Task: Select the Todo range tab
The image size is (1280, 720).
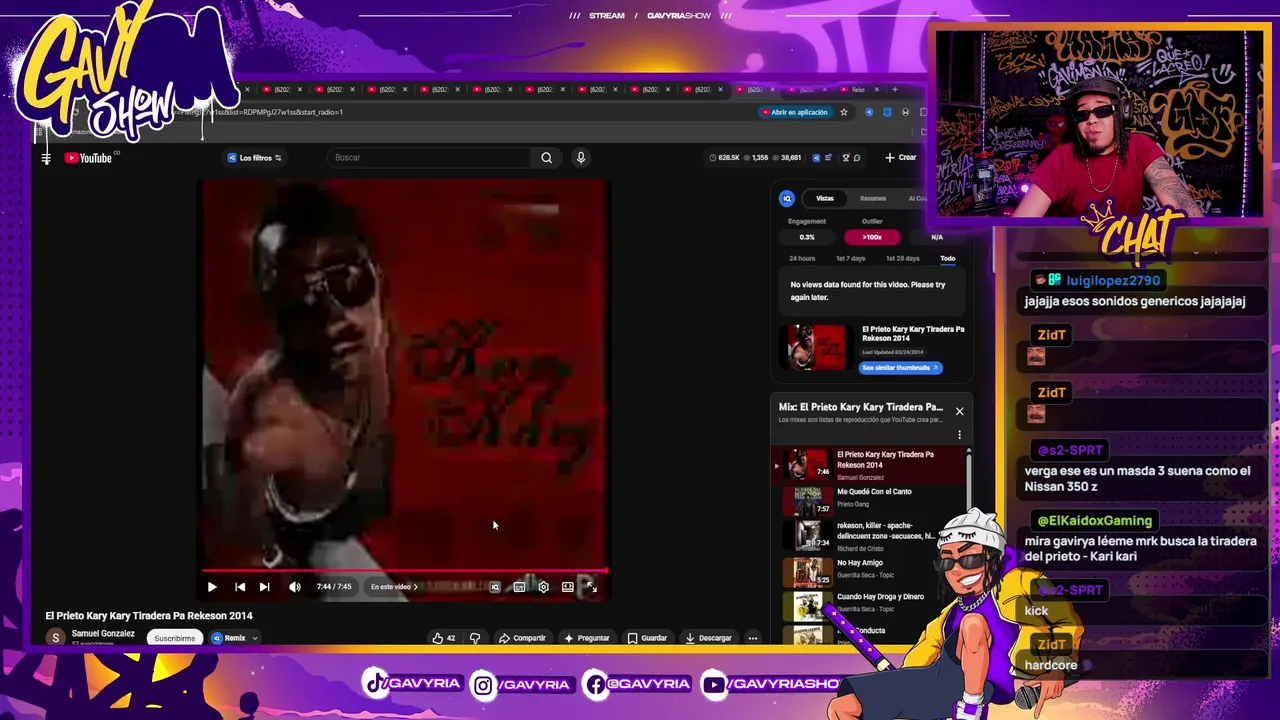Action: tap(947, 258)
